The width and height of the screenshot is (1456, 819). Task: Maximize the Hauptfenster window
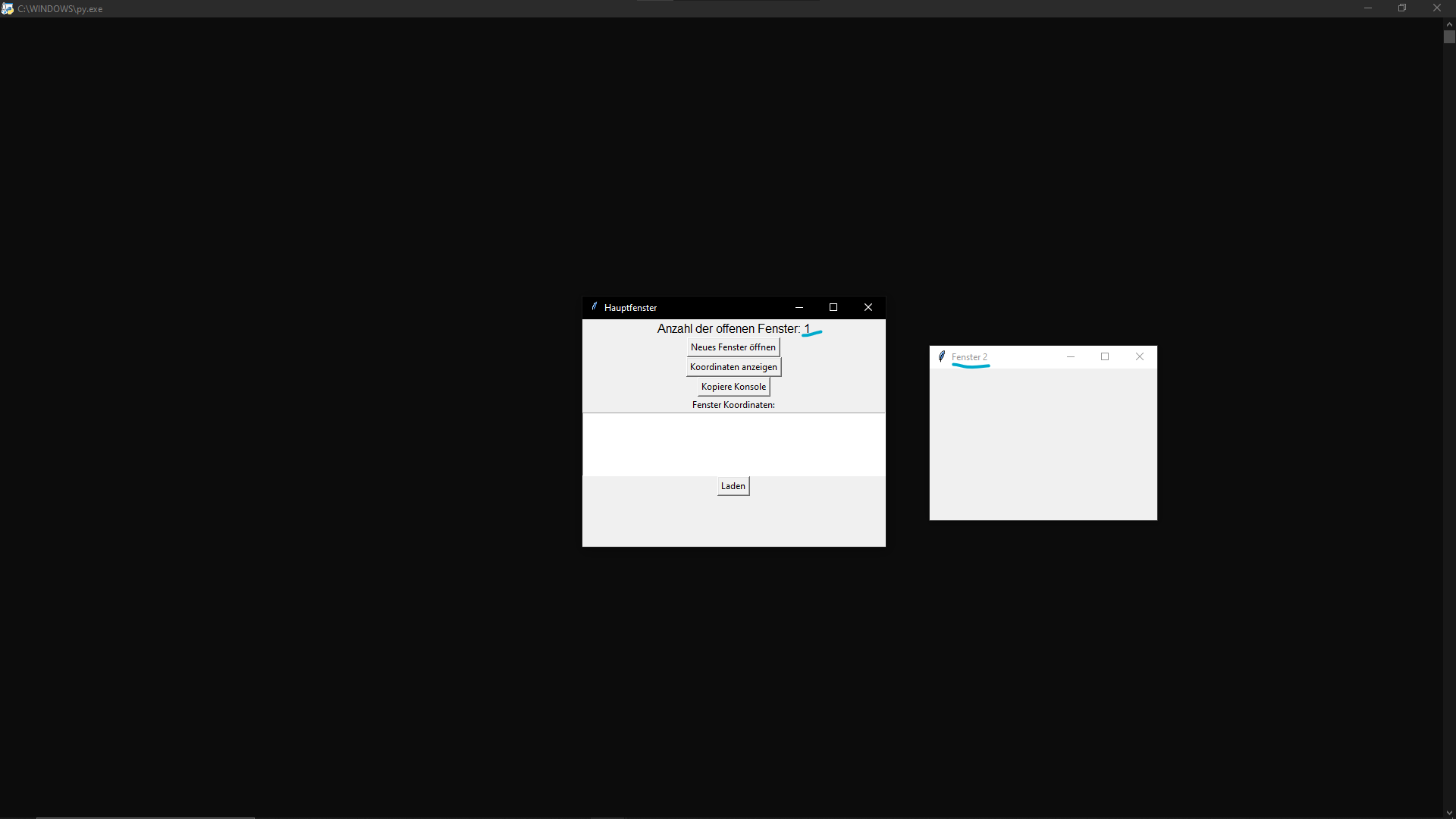833,307
